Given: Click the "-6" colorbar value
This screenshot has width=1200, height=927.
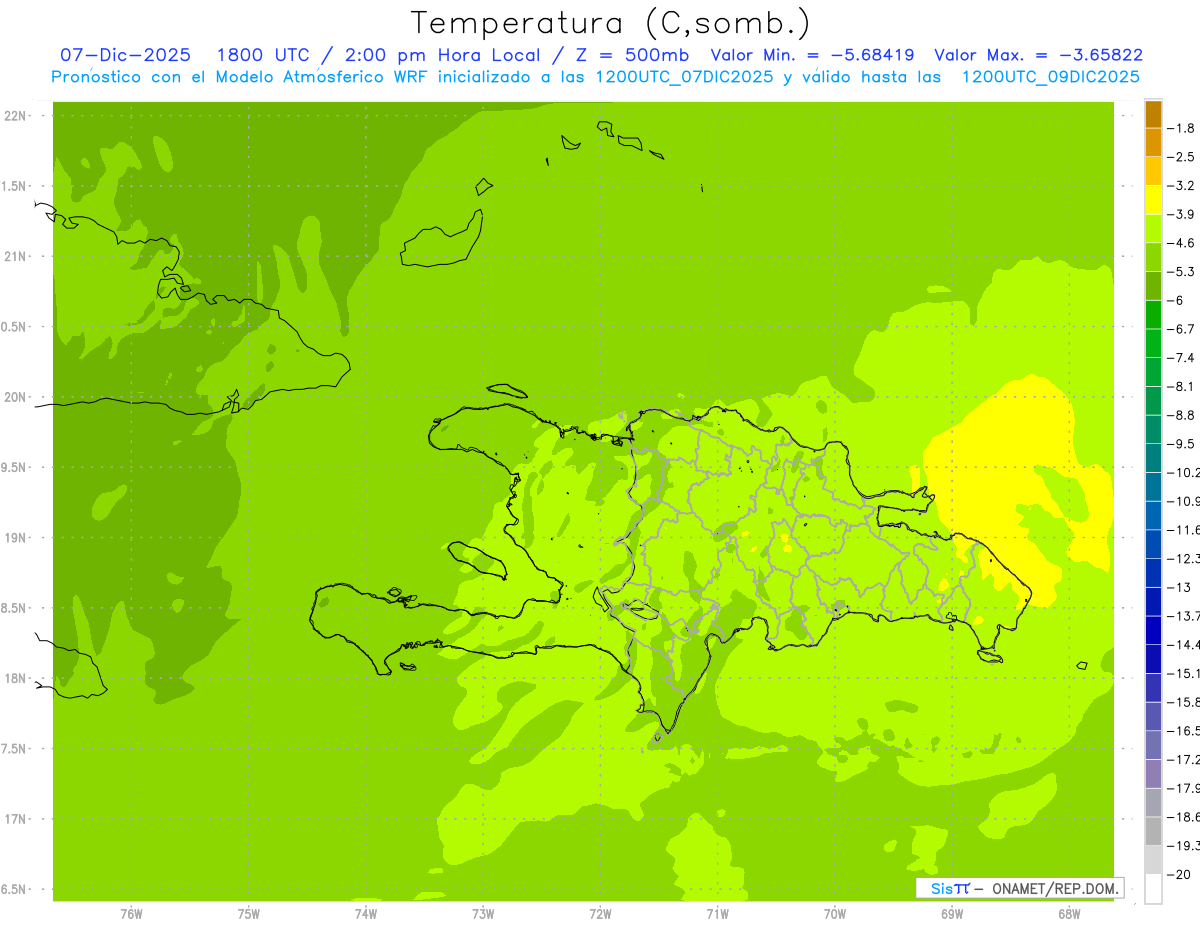Looking at the screenshot, I should (1176, 300).
